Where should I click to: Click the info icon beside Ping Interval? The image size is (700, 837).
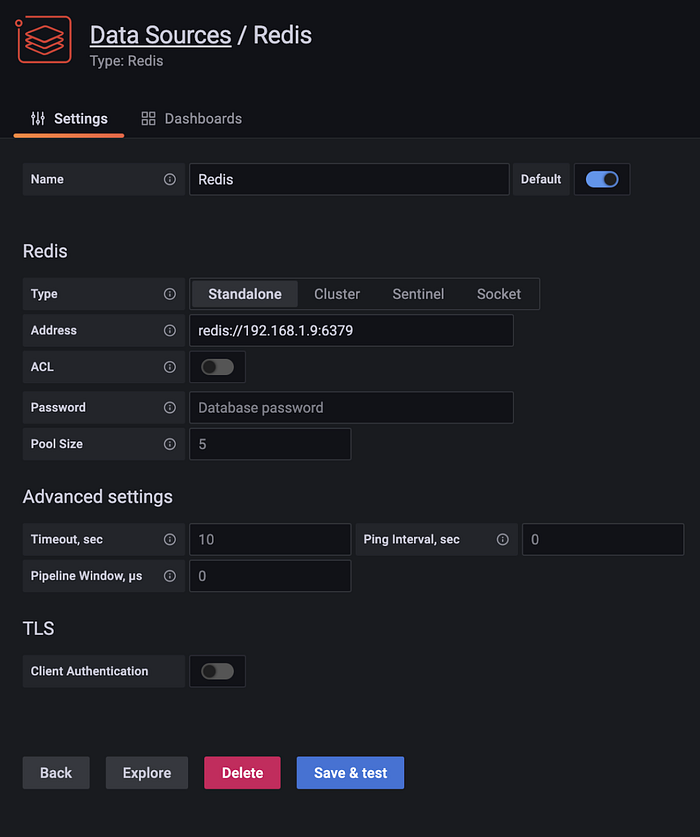[502, 540]
